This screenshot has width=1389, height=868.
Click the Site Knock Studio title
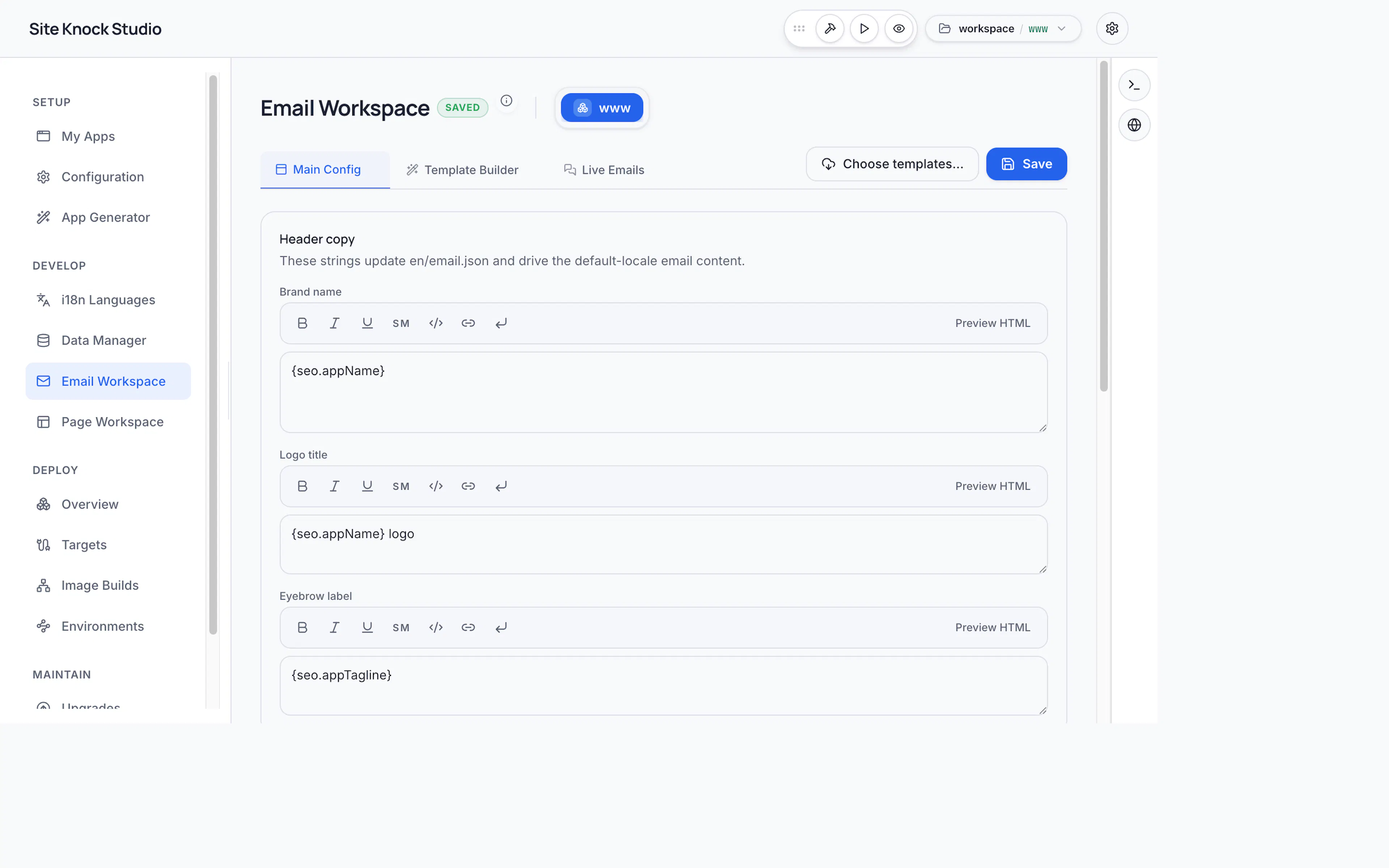coord(95,29)
